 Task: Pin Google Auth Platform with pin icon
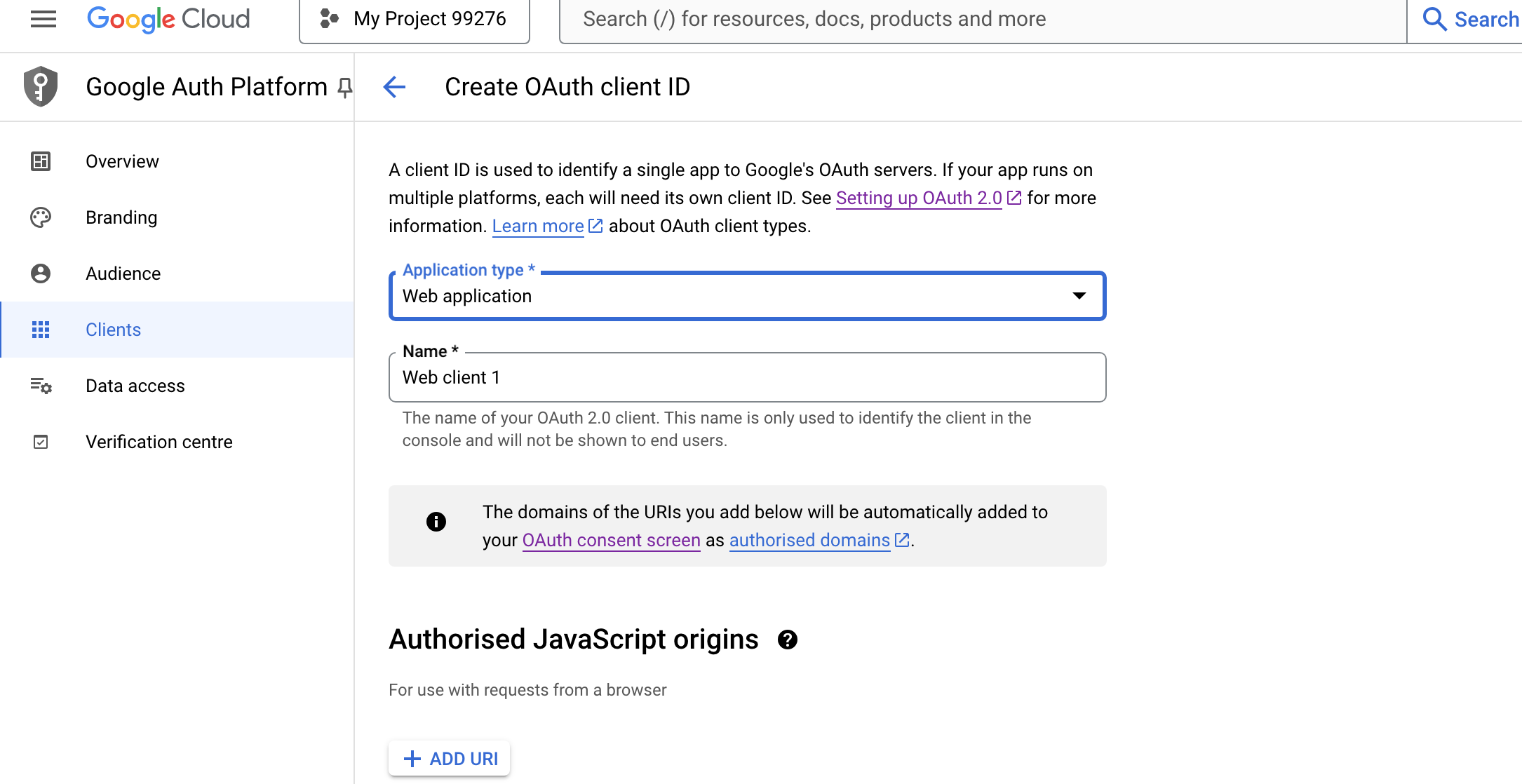coord(344,88)
